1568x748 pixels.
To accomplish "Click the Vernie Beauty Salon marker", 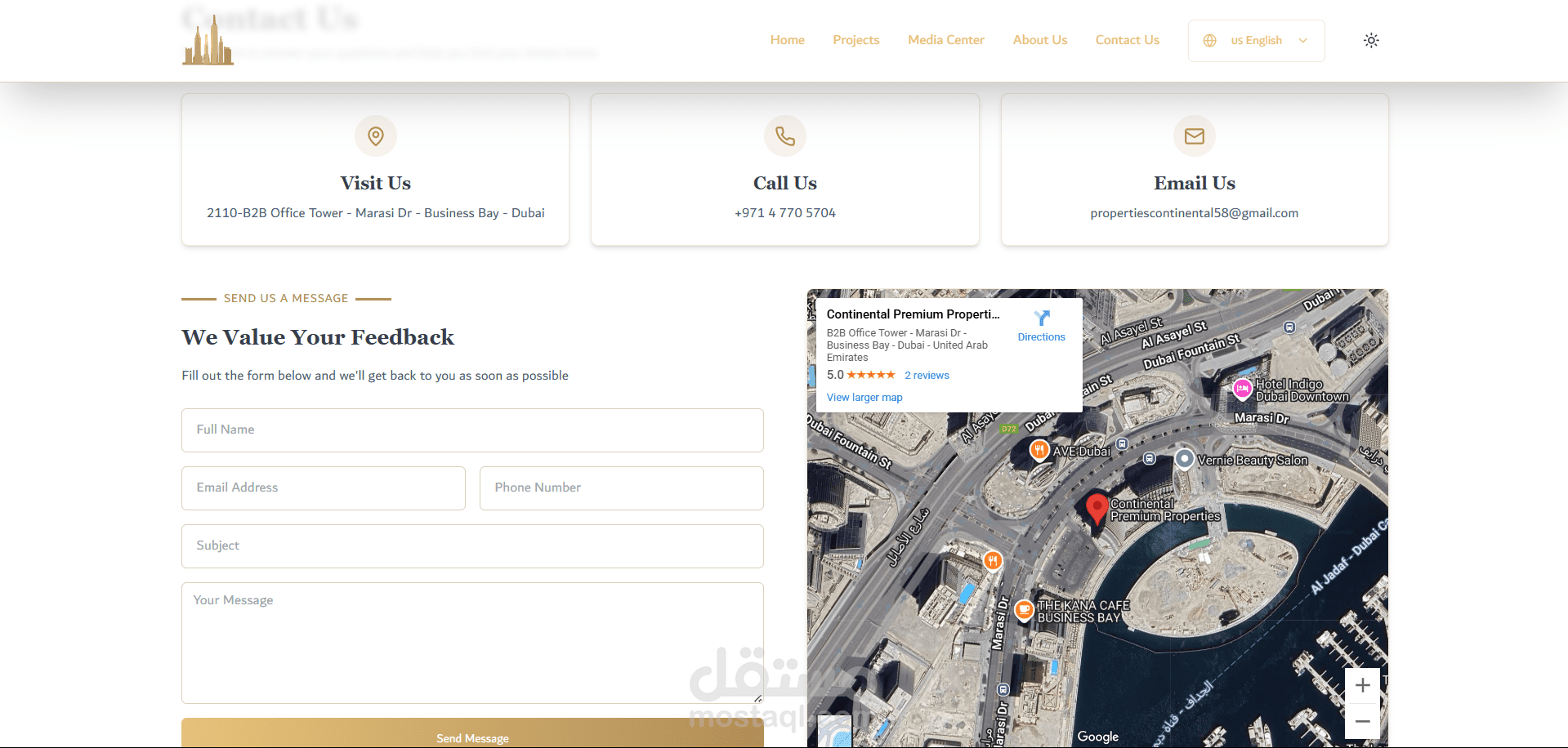I will (x=1184, y=460).
